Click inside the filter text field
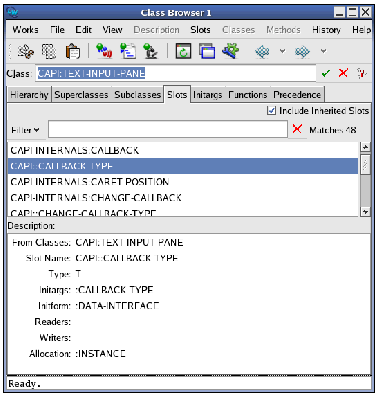This screenshot has height=398, width=379. point(168,129)
